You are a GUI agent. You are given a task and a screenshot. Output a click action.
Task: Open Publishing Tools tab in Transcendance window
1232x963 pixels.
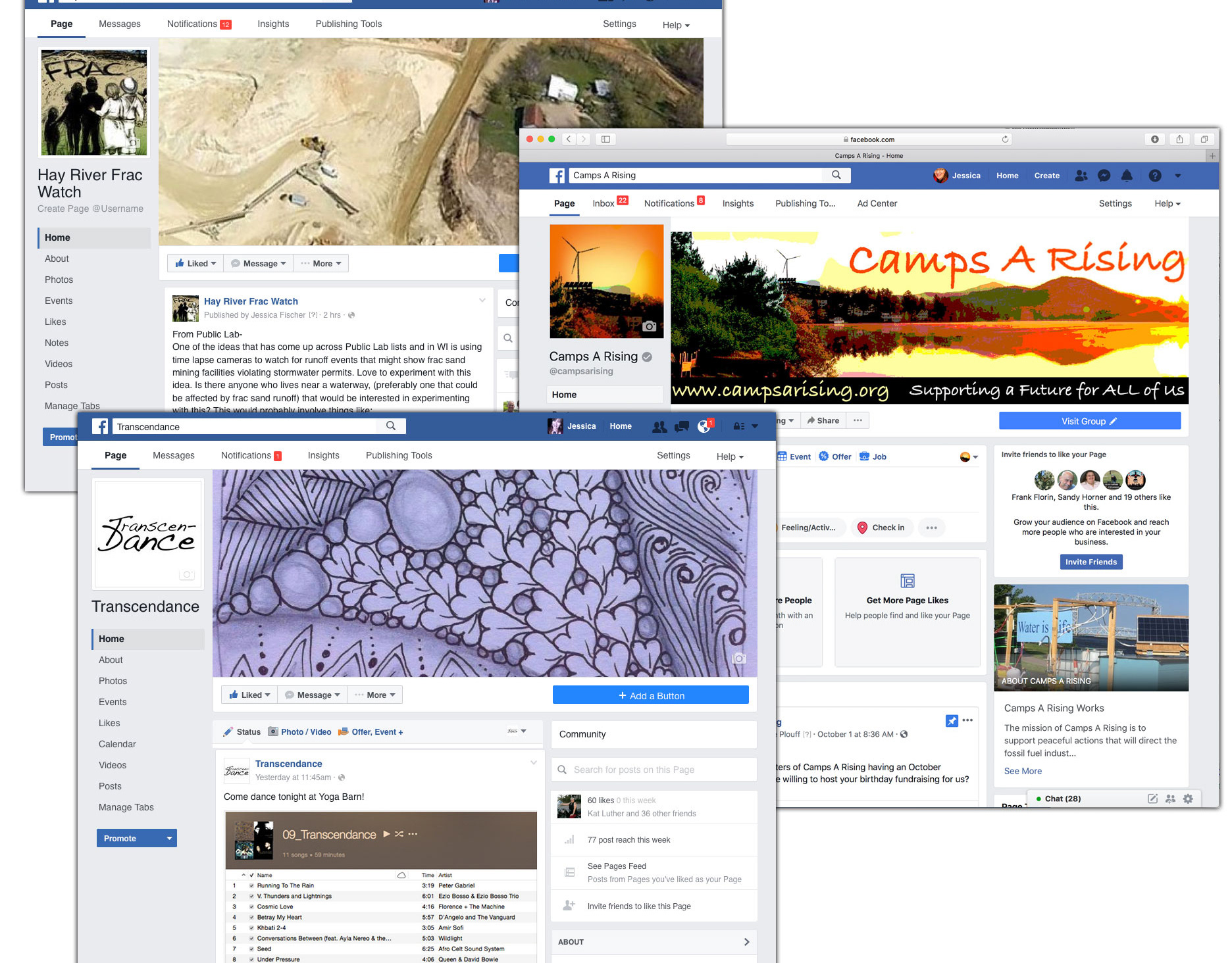click(x=399, y=455)
